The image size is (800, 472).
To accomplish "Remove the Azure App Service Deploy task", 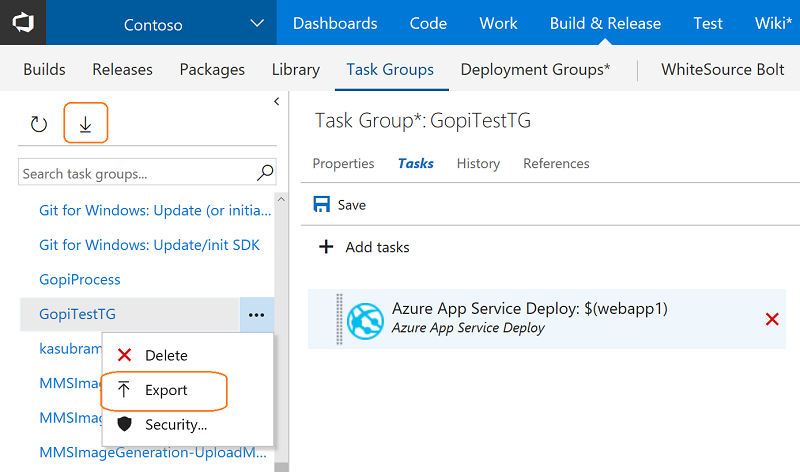I will [772, 319].
